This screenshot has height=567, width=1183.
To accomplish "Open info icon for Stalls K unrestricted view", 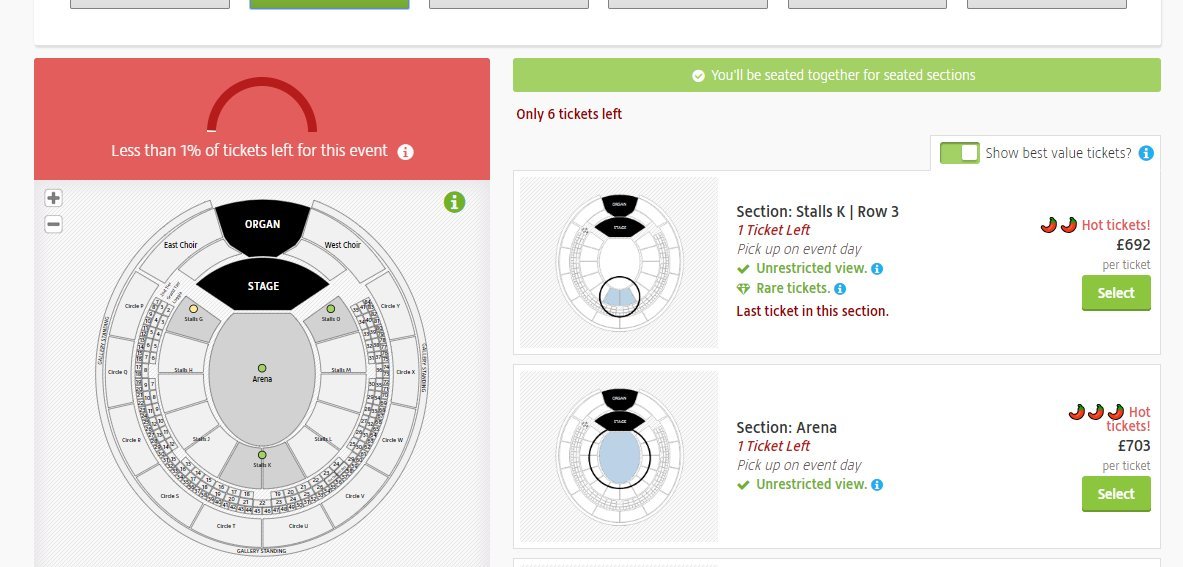I will coord(877,268).
